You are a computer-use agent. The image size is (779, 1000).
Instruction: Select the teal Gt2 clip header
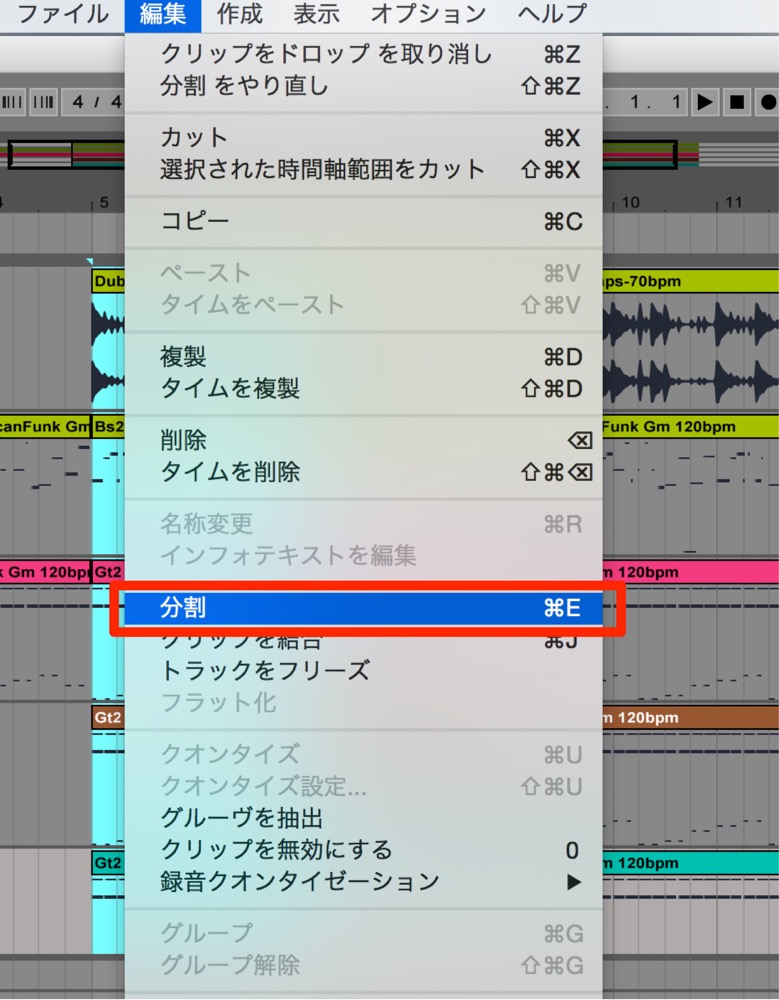click(108, 863)
